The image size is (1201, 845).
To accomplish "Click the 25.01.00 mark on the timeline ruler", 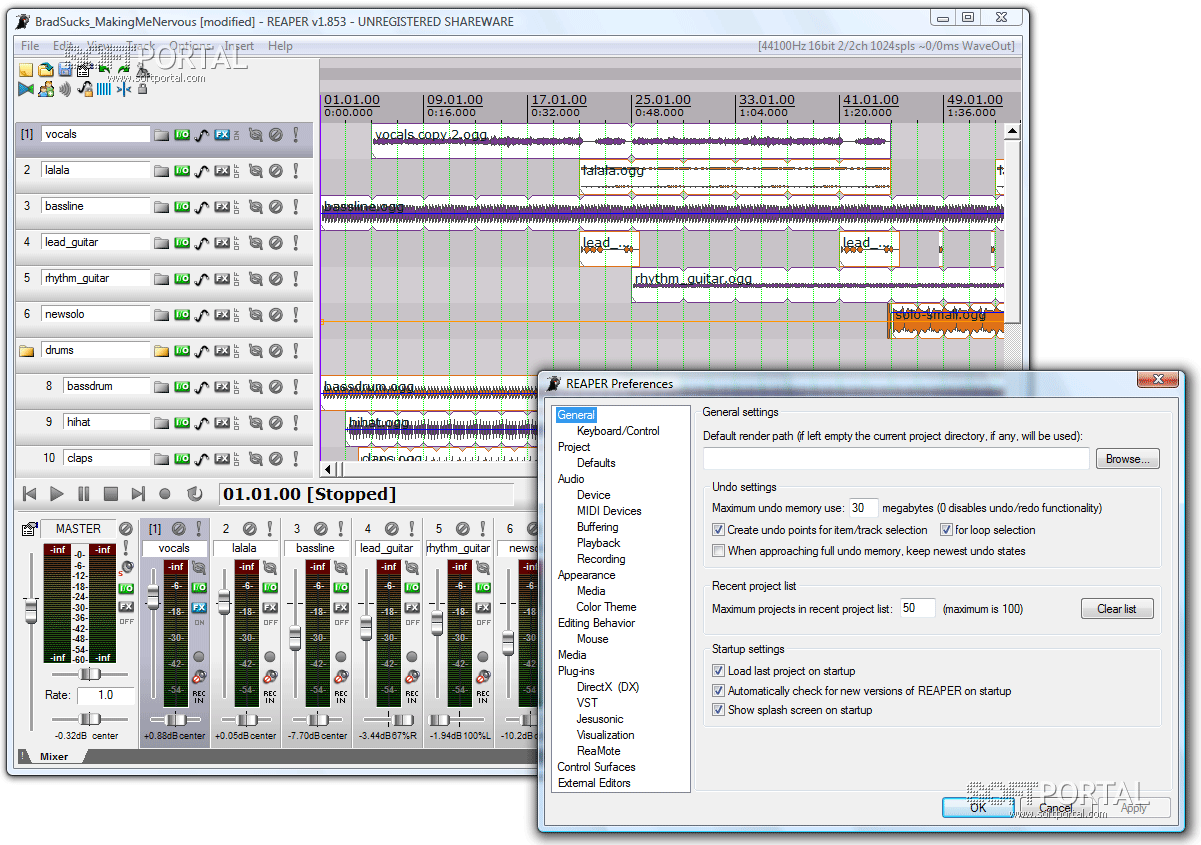I will (663, 101).
